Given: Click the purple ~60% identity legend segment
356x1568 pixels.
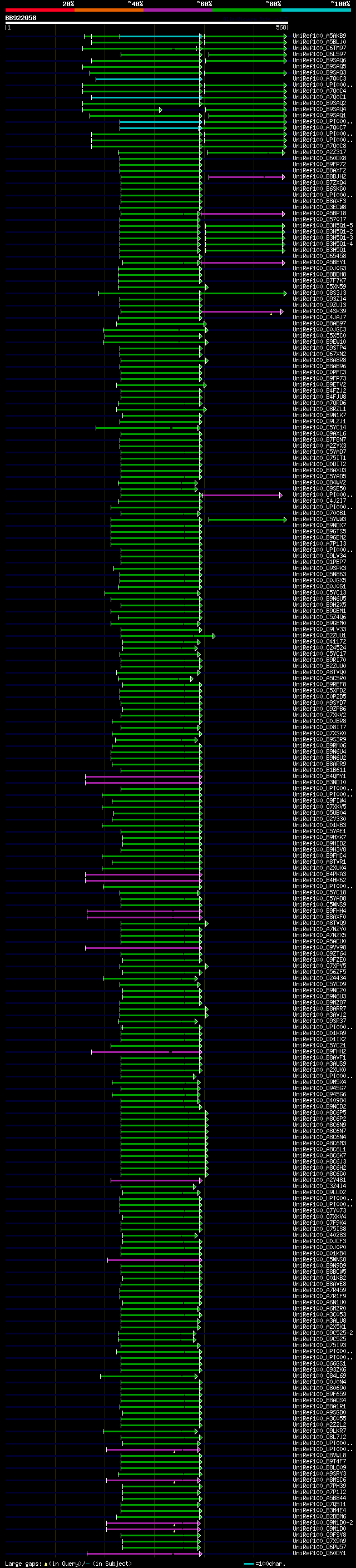Looking at the screenshot, I should pyautogui.click(x=179, y=10).
